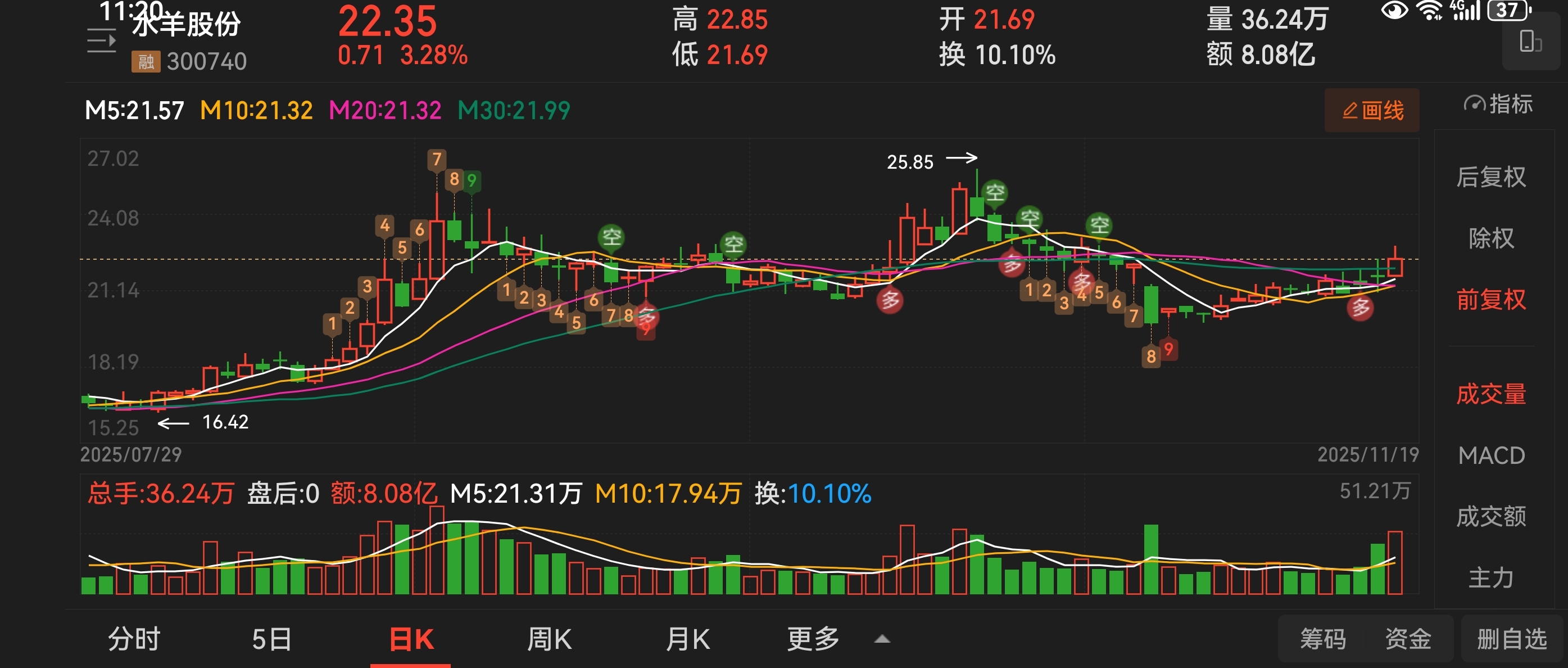Tap the 删自选 button
Viewport: 1568px width, 668px height.
(x=1511, y=639)
